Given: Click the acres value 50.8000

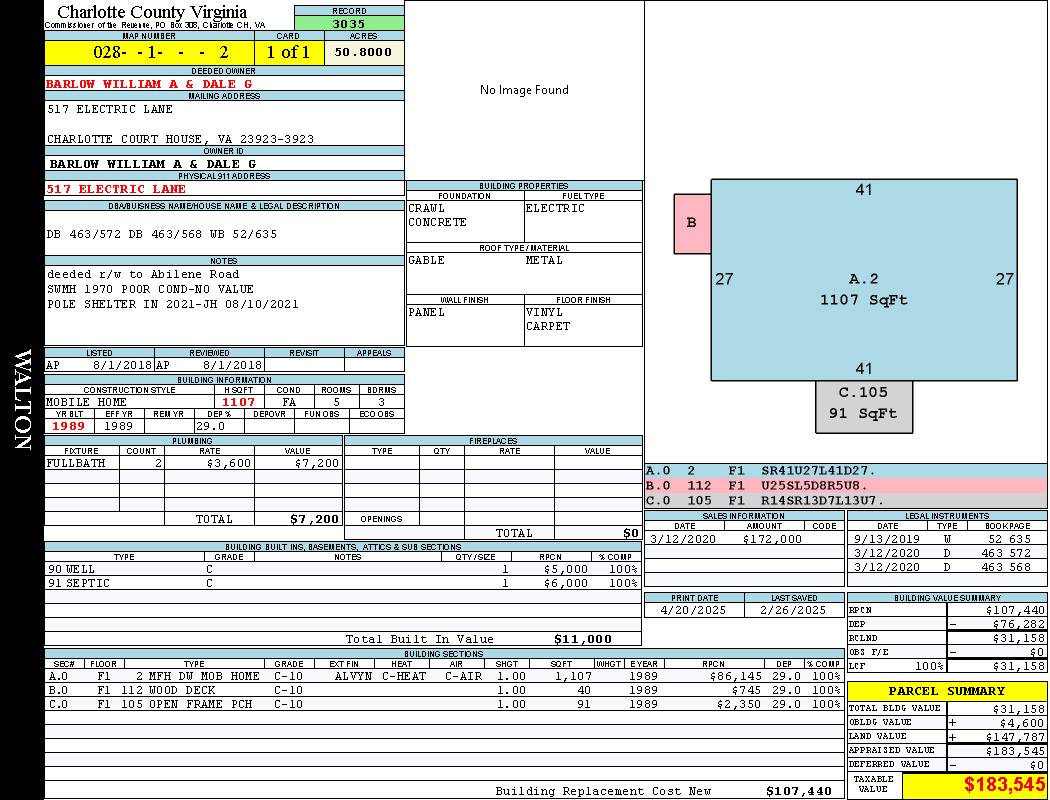Looking at the screenshot, I should click(364, 52).
